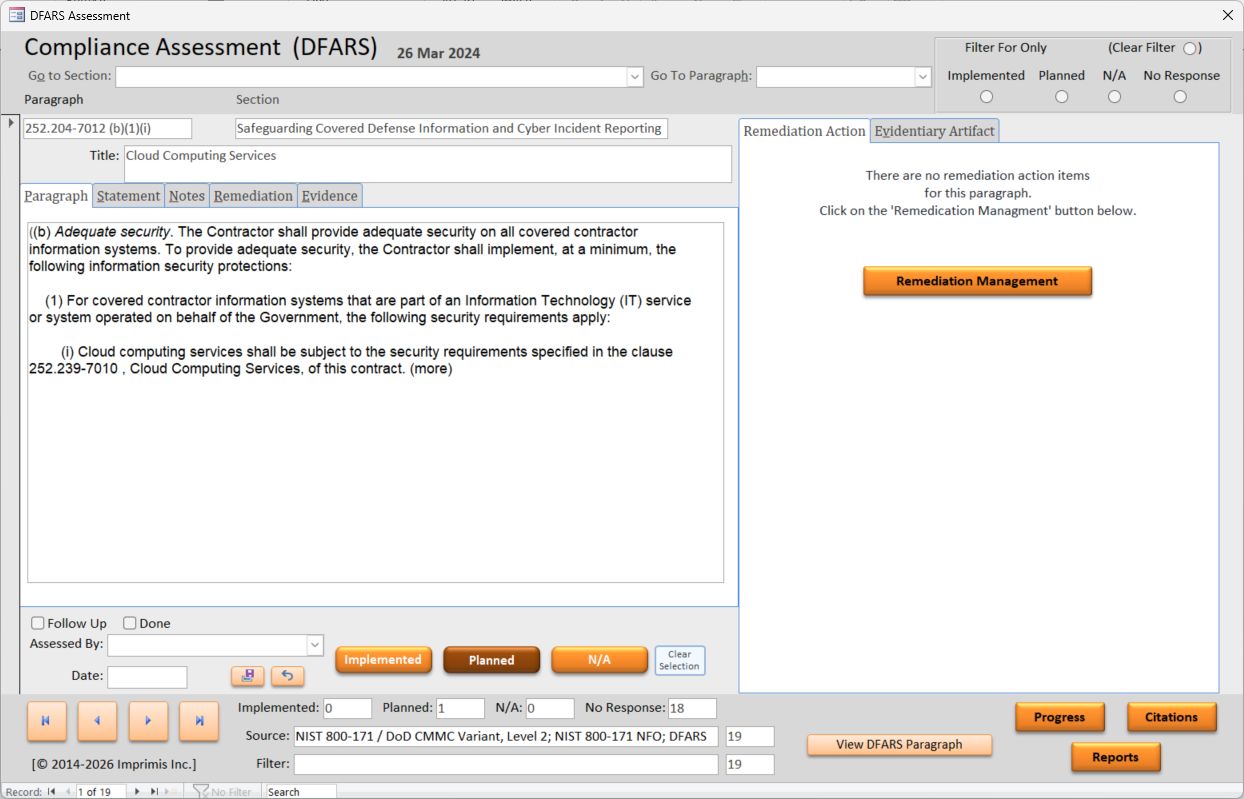Mark paragraph as Planned
Image resolution: width=1244 pixels, height=799 pixels.
coord(491,660)
